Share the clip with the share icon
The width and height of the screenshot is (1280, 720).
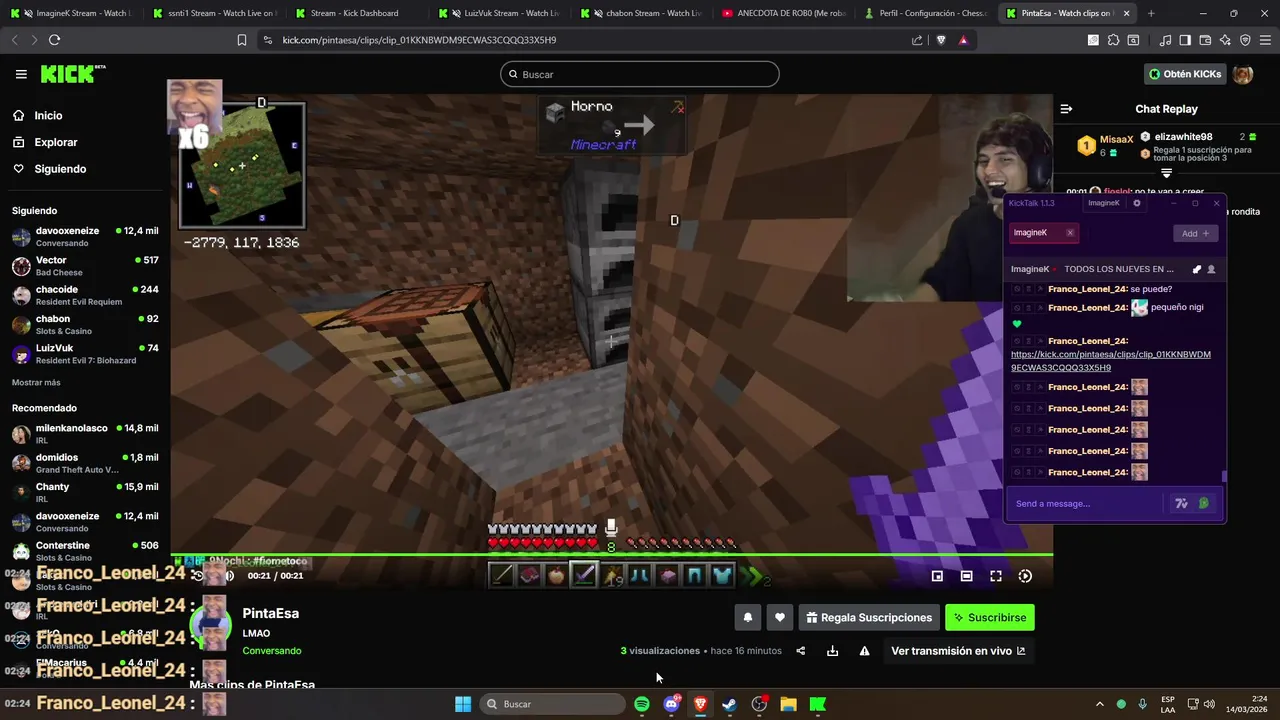click(800, 651)
